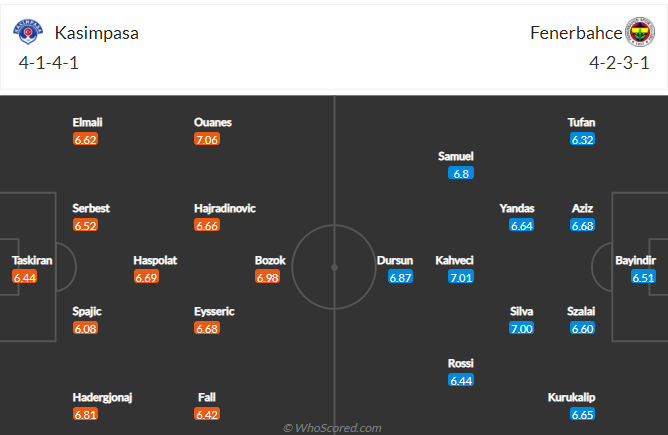668x435 pixels.
Task: Select Kahveci rating badge 7.01
Action: coord(461,277)
